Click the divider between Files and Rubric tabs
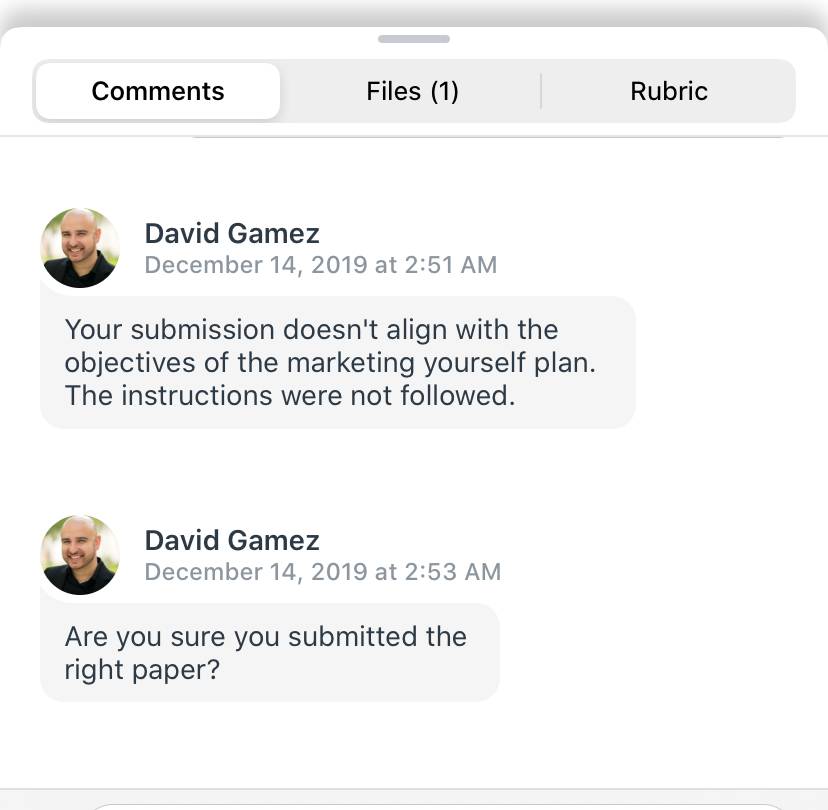The width and height of the screenshot is (828, 810). pyautogui.click(x=541, y=91)
